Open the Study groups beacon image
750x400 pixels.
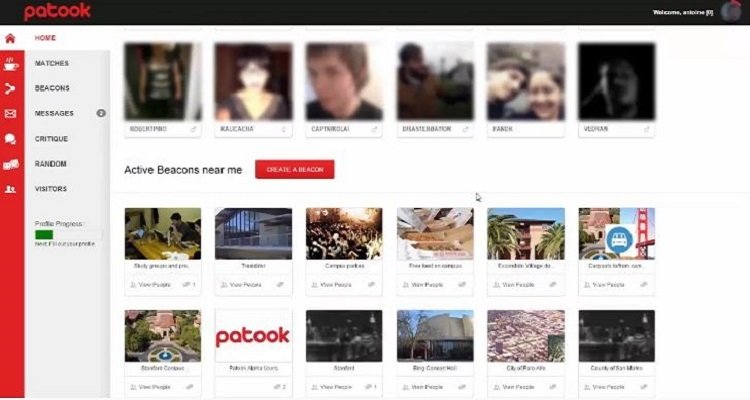pyautogui.click(x=163, y=233)
